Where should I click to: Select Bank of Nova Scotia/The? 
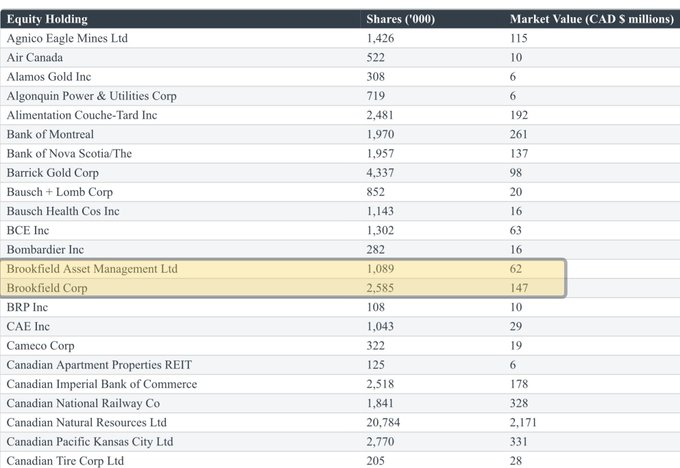click(x=69, y=154)
